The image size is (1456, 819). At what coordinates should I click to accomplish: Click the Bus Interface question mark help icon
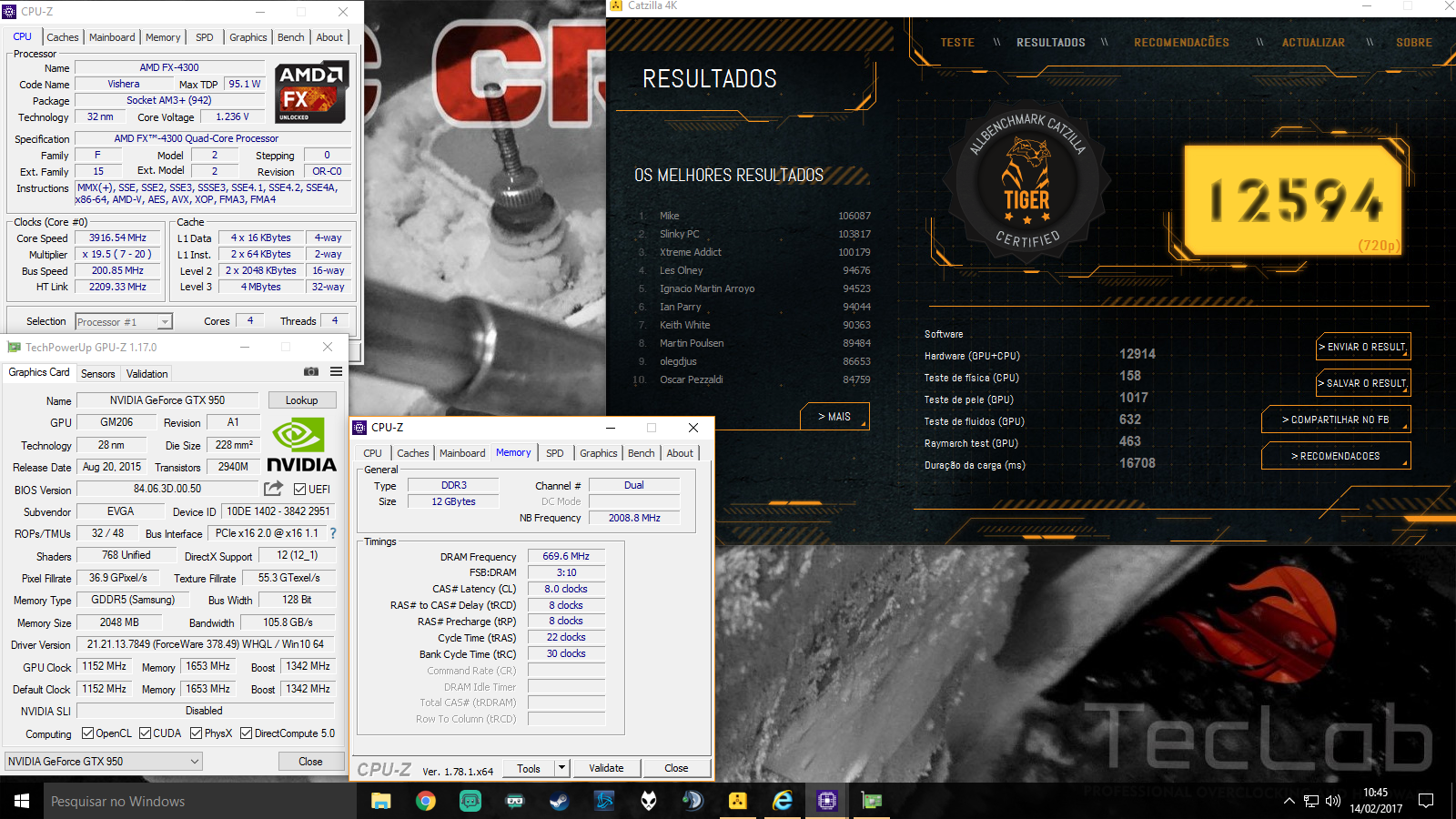(333, 533)
